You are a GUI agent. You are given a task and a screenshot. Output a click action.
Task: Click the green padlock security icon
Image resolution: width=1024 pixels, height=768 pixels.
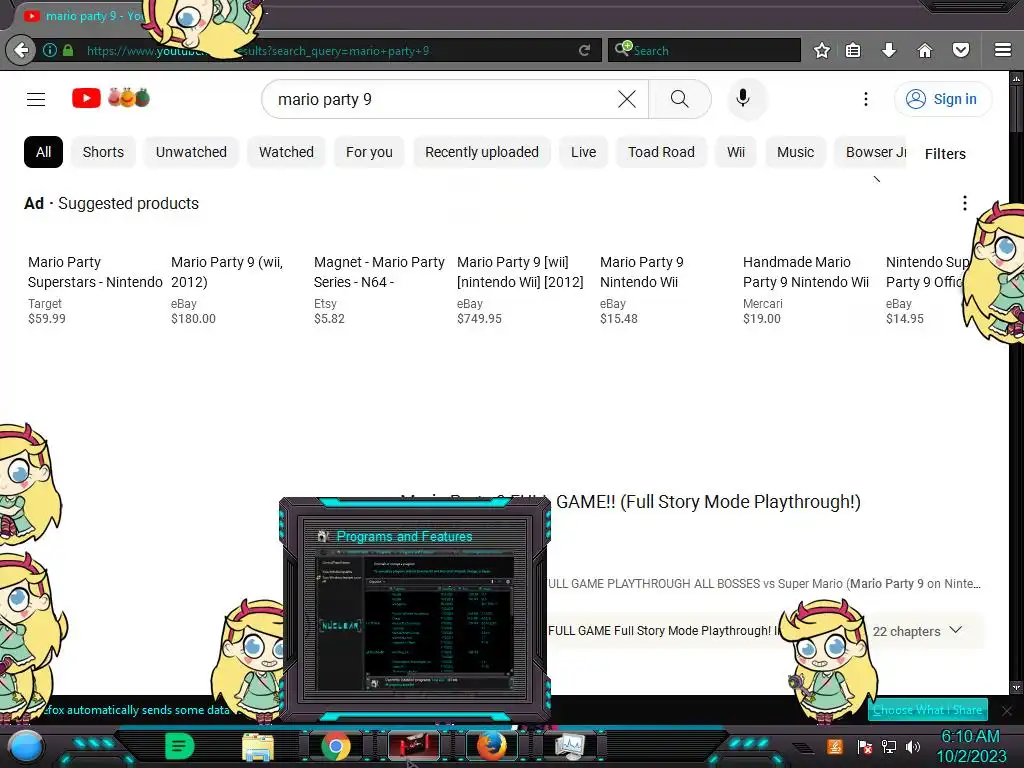pyautogui.click(x=68, y=50)
